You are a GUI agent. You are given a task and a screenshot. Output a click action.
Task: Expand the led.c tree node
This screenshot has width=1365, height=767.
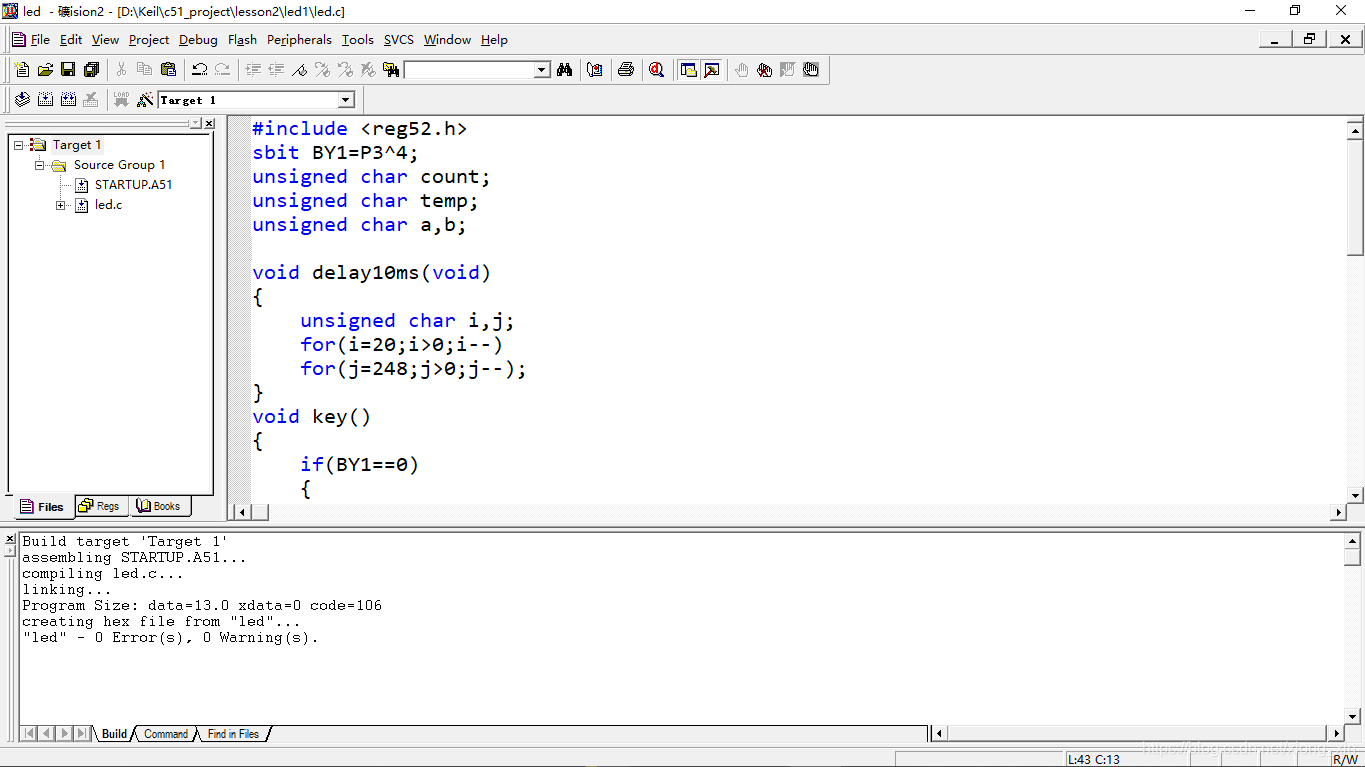click(61, 205)
